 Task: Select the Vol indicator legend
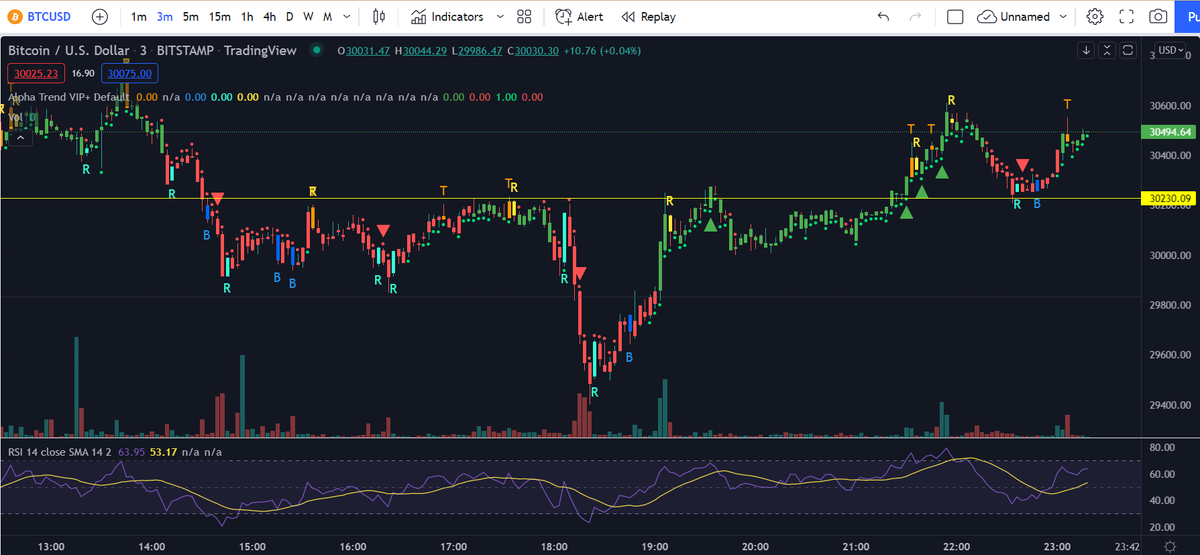(16, 117)
